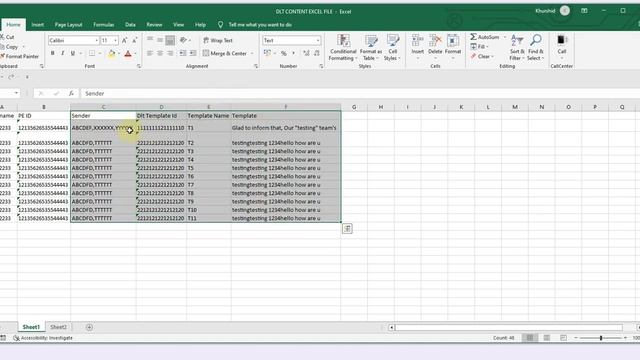This screenshot has height=360, width=640.
Task: Open the Borders button
Action: tap(92, 53)
